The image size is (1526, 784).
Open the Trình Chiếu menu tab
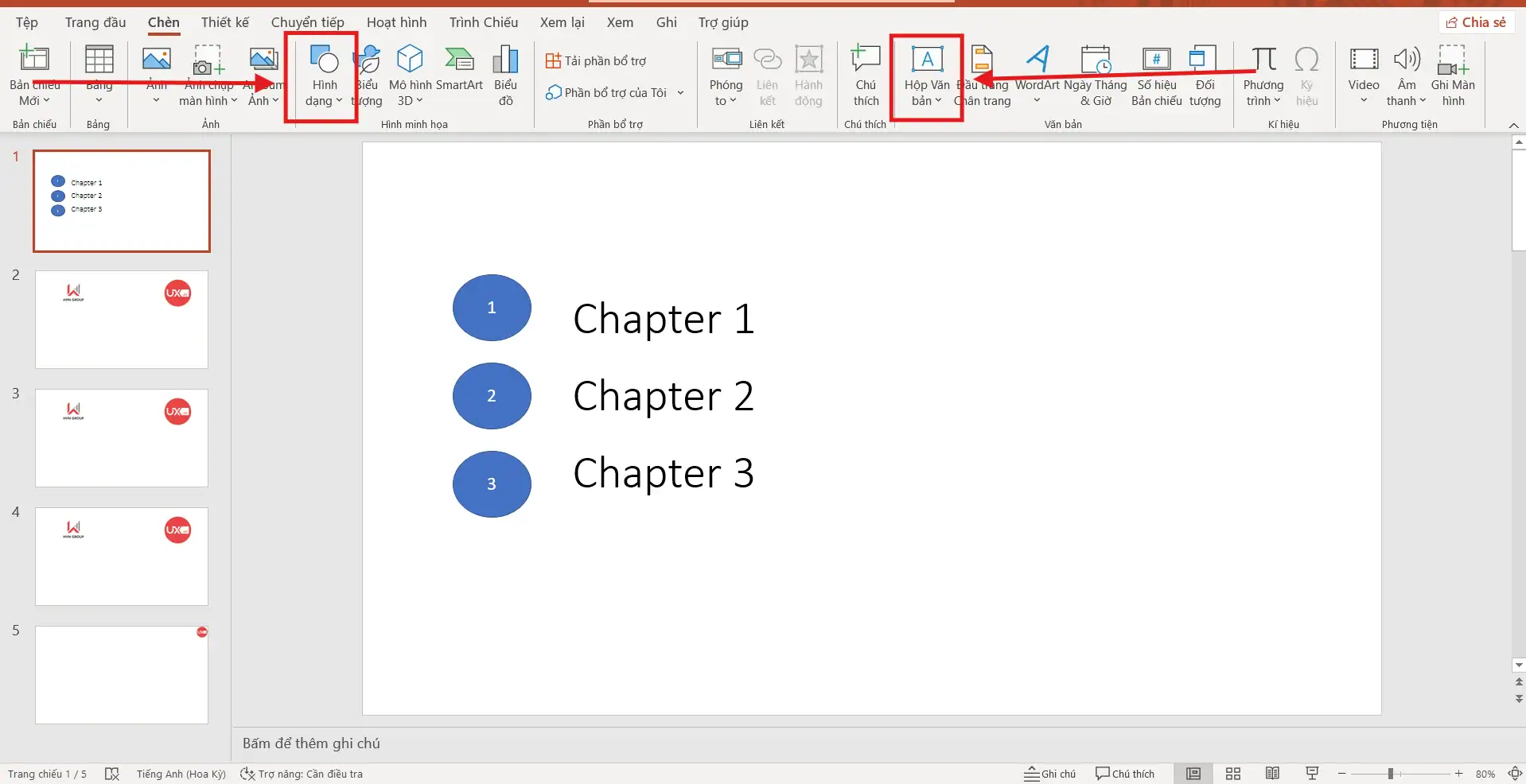point(483,21)
